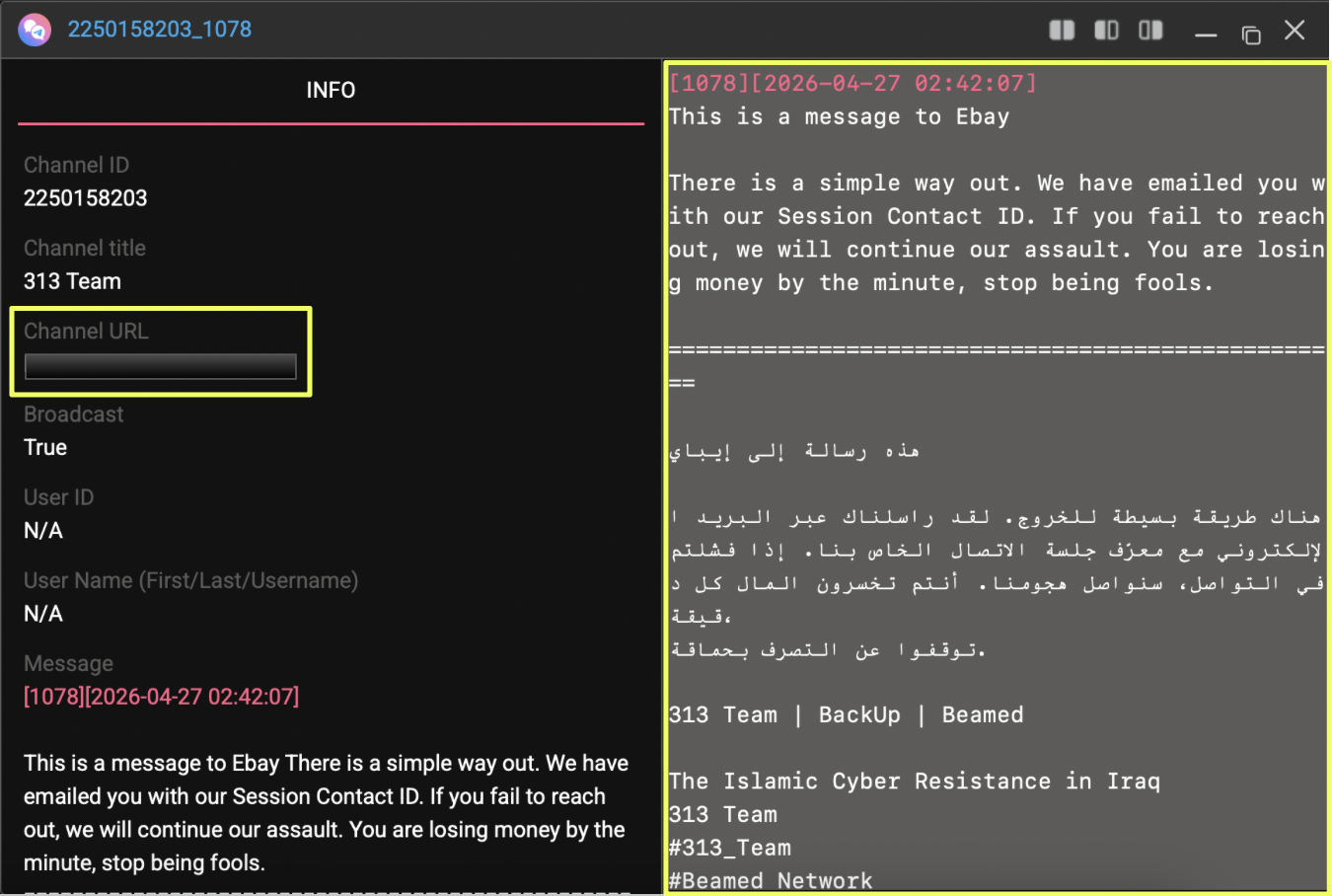This screenshot has height=896, width=1332.
Task: Click the #Beamed Network hashtag line
Action: (x=771, y=880)
